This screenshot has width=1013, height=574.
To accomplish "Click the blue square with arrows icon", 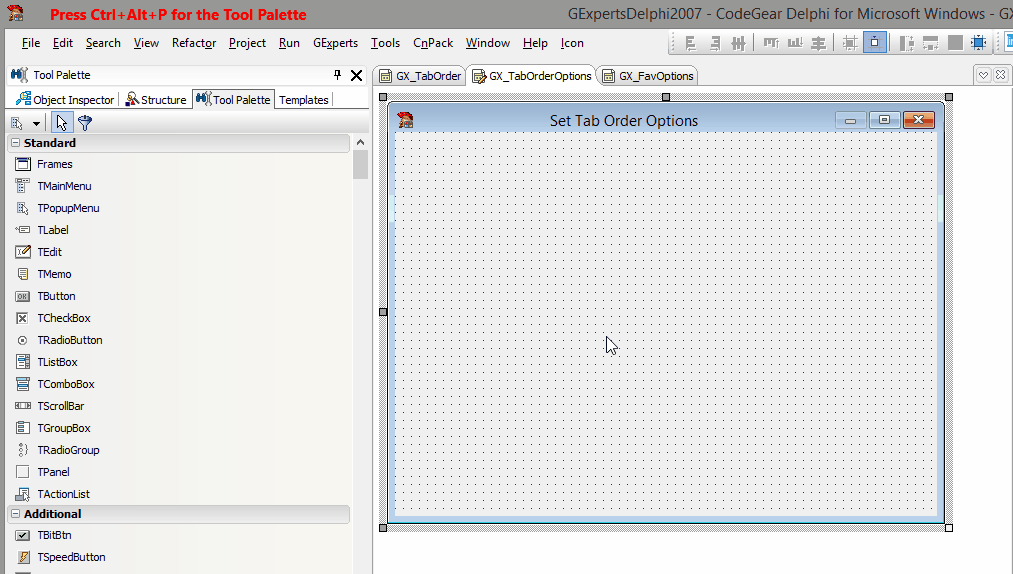I will tap(979, 43).
